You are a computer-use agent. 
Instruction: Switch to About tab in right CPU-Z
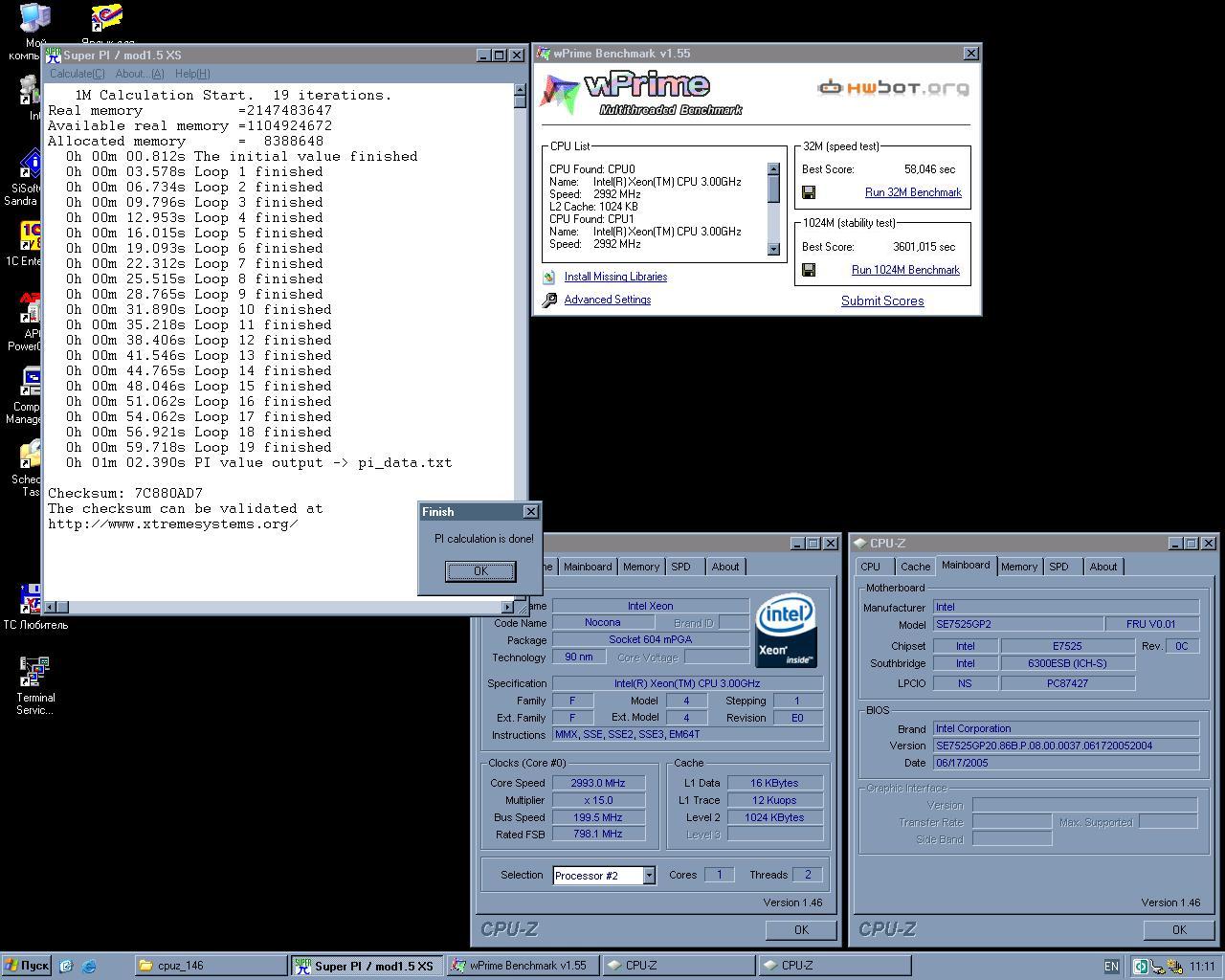coord(1103,567)
